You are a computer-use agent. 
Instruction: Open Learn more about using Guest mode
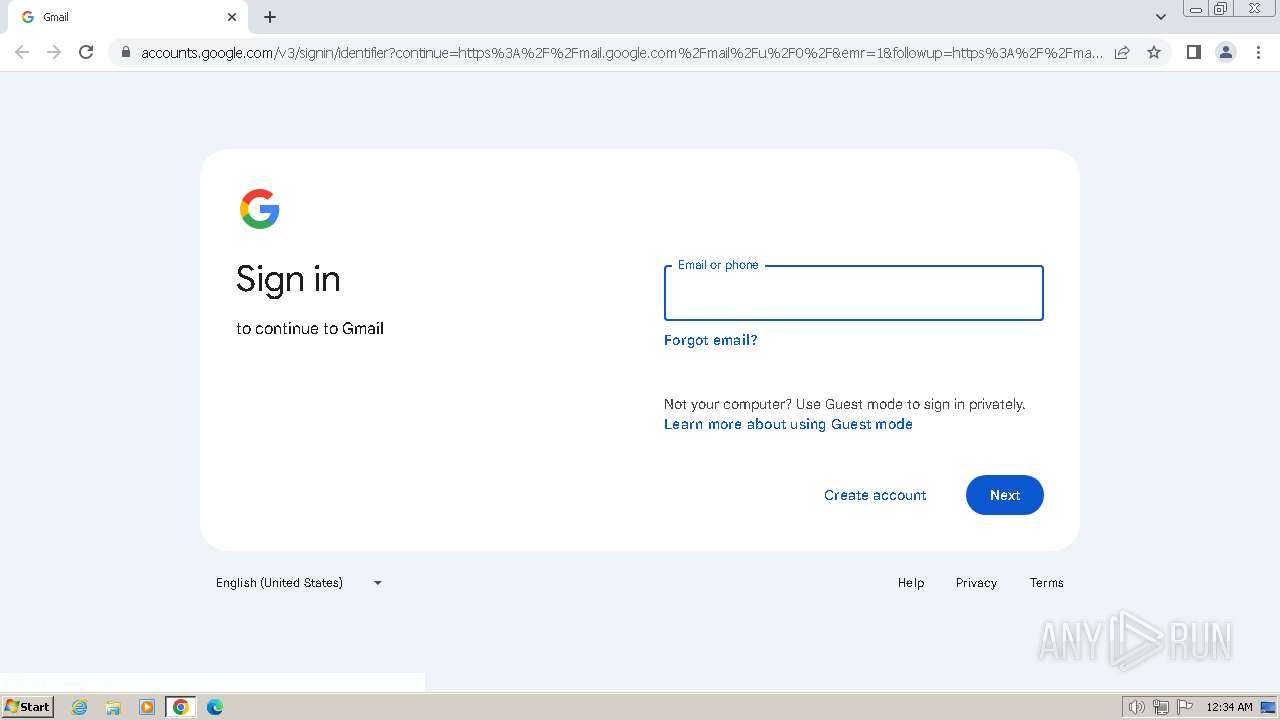(788, 424)
